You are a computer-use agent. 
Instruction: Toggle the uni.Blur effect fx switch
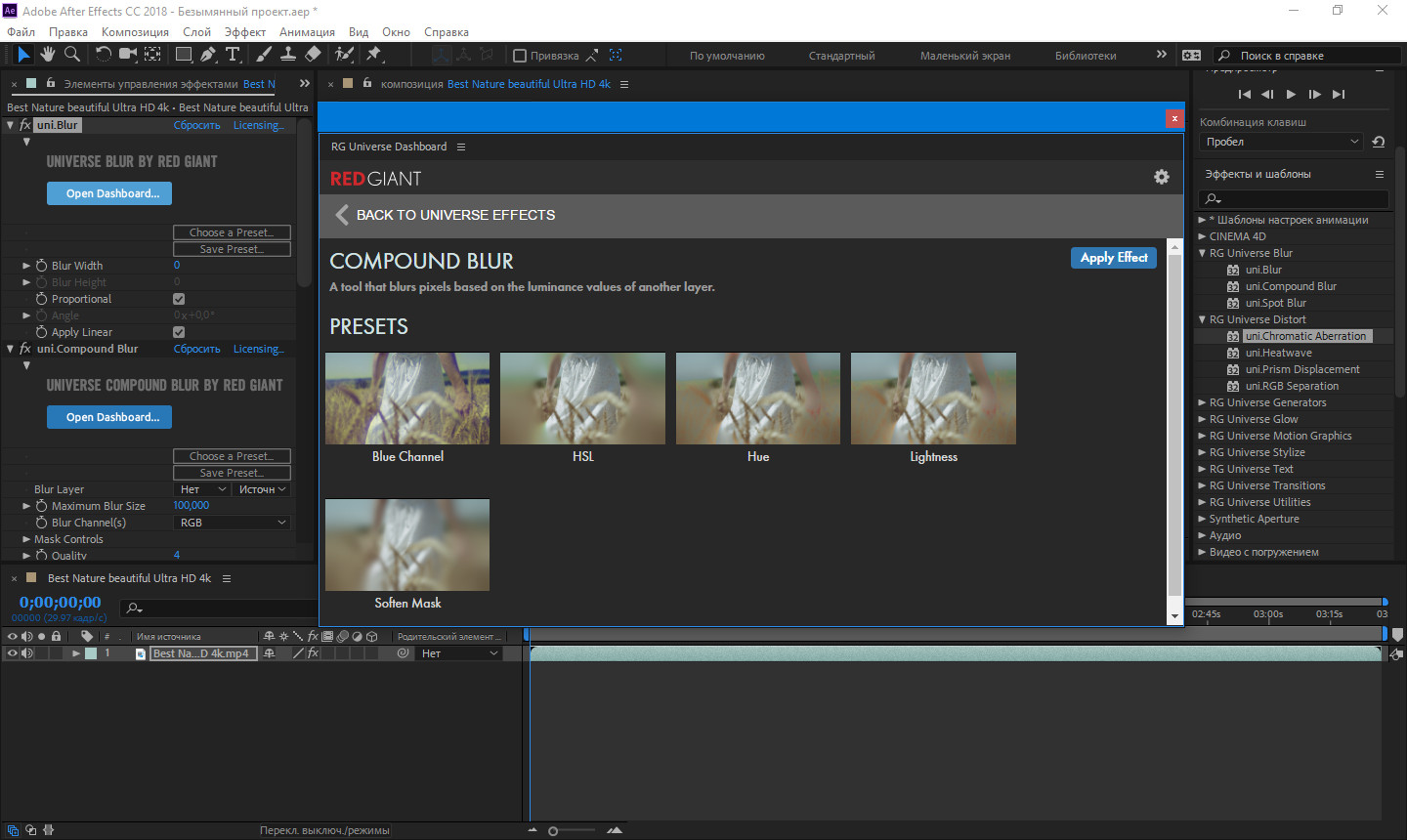pyautogui.click(x=25, y=125)
